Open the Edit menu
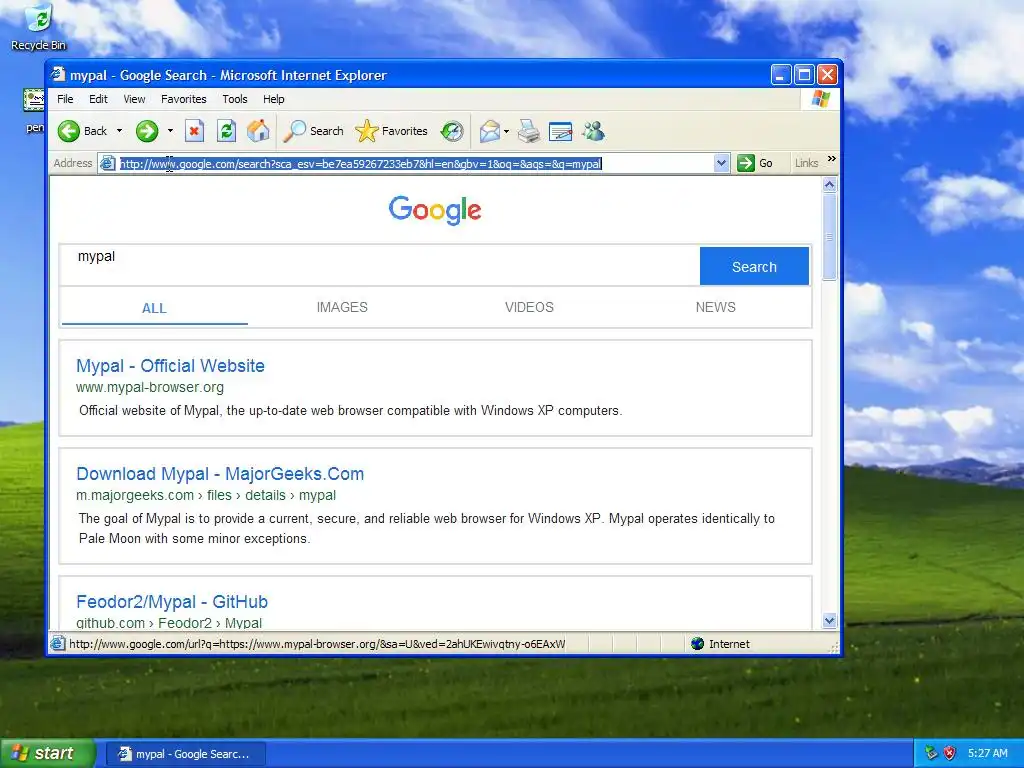The image size is (1024, 768). (x=99, y=99)
